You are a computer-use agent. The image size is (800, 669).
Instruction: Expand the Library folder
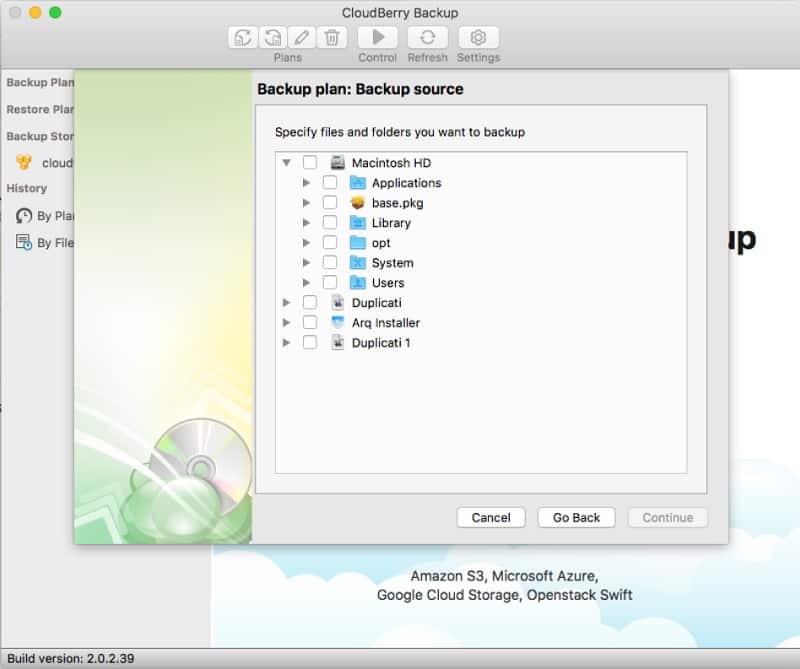[306, 222]
